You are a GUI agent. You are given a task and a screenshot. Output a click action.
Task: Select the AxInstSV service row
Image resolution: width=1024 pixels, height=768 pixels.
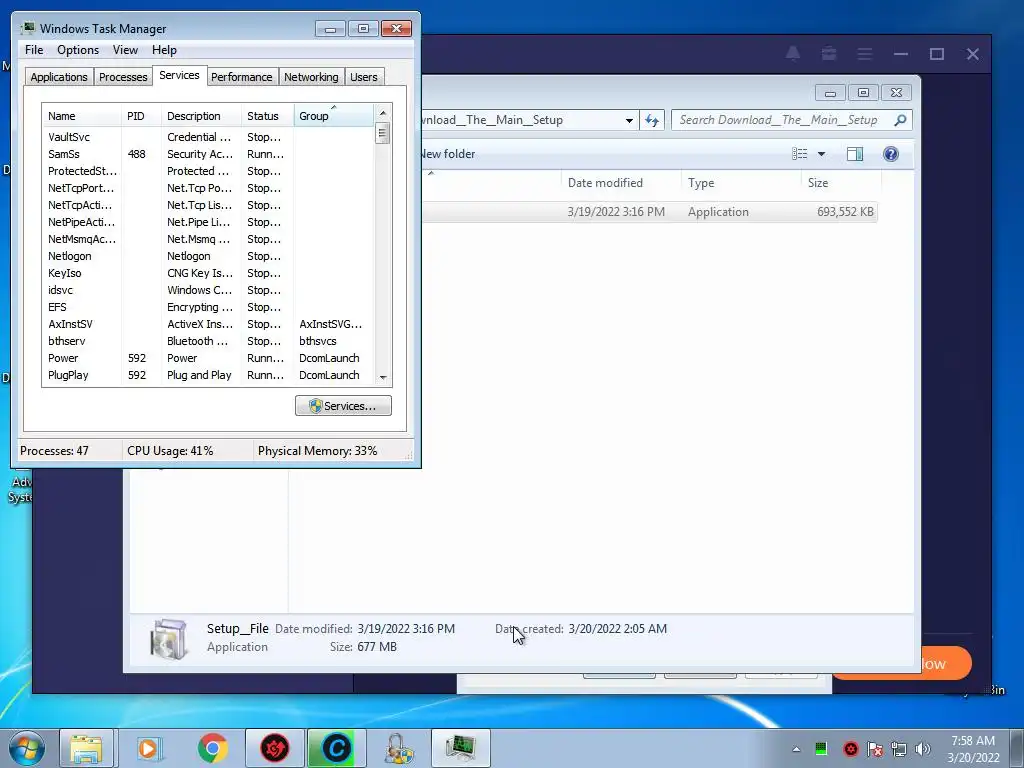pyautogui.click(x=208, y=324)
